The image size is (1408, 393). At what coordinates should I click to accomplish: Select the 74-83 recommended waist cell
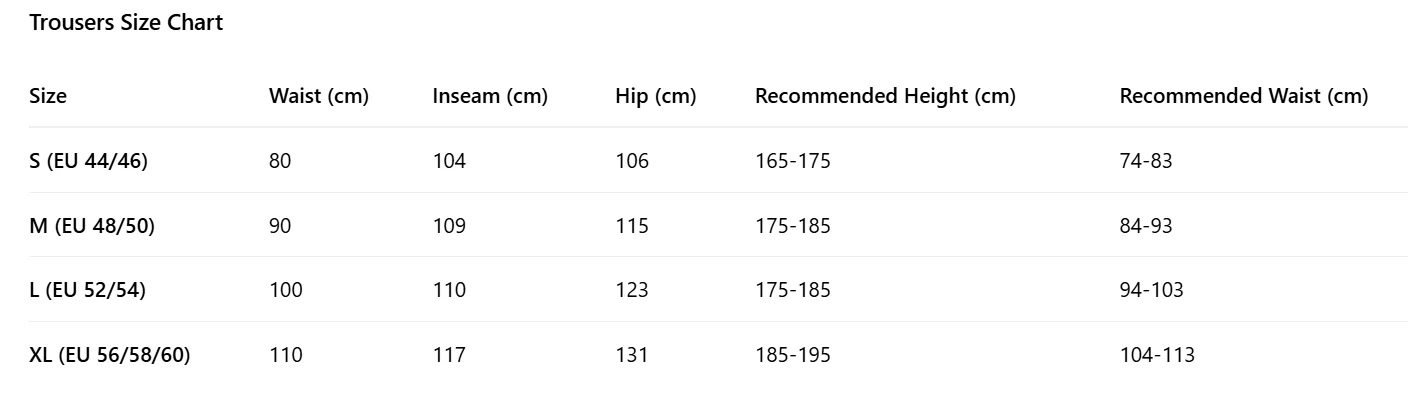pyautogui.click(x=1146, y=161)
